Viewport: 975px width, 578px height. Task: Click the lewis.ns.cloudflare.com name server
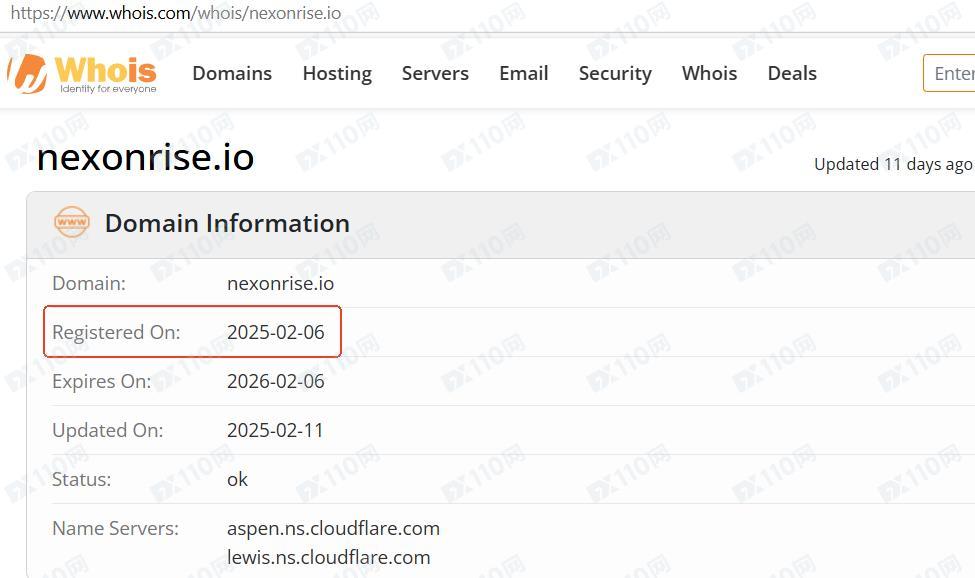pos(328,557)
